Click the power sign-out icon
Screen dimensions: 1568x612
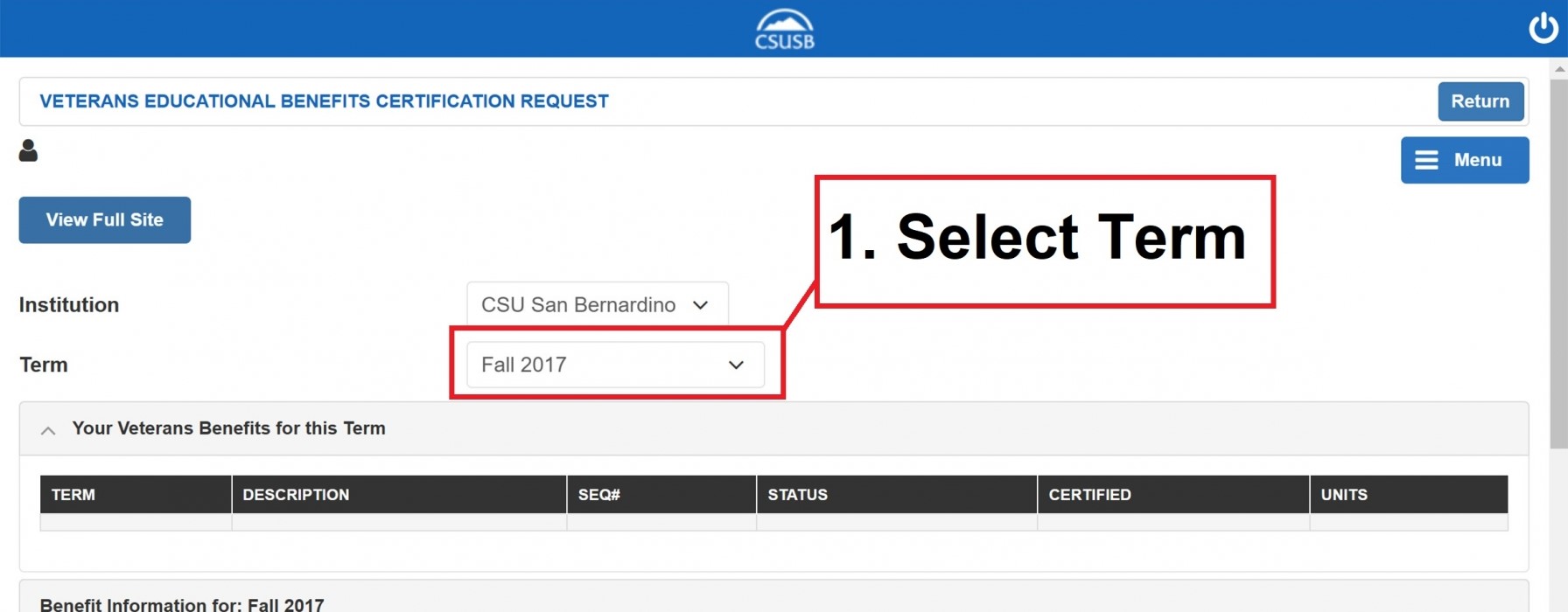[1543, 28]
